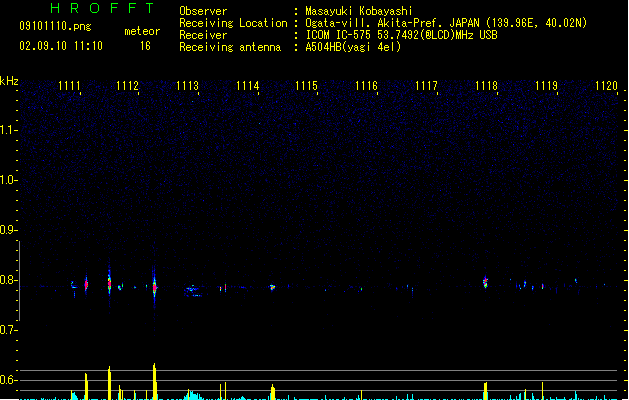Image resolution: width=629 pixels, height=400 pixels.
Task: Select the 1.1 kHz frequency label
Action: (x=7, y=130)
